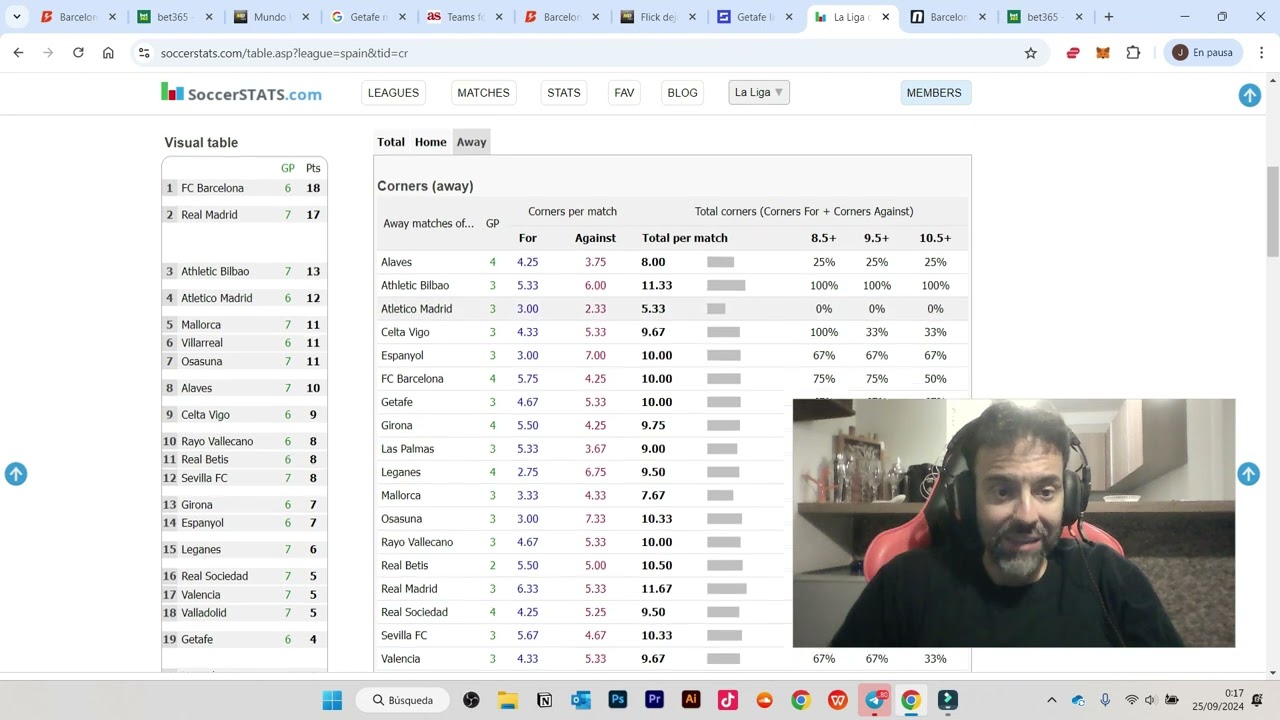Launch Photoshop from the taskbar
Screen dimensions: 1280x720
point(618,700)
